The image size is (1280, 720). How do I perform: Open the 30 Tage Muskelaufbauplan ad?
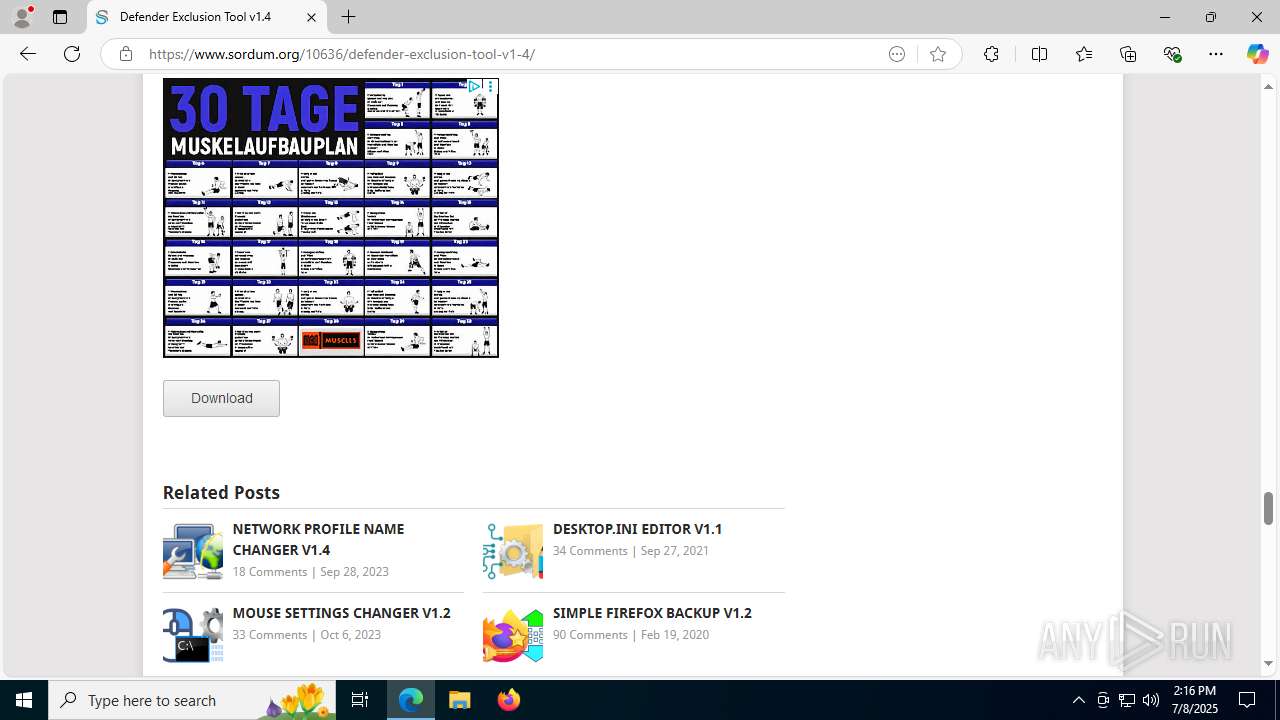[331, 218]
